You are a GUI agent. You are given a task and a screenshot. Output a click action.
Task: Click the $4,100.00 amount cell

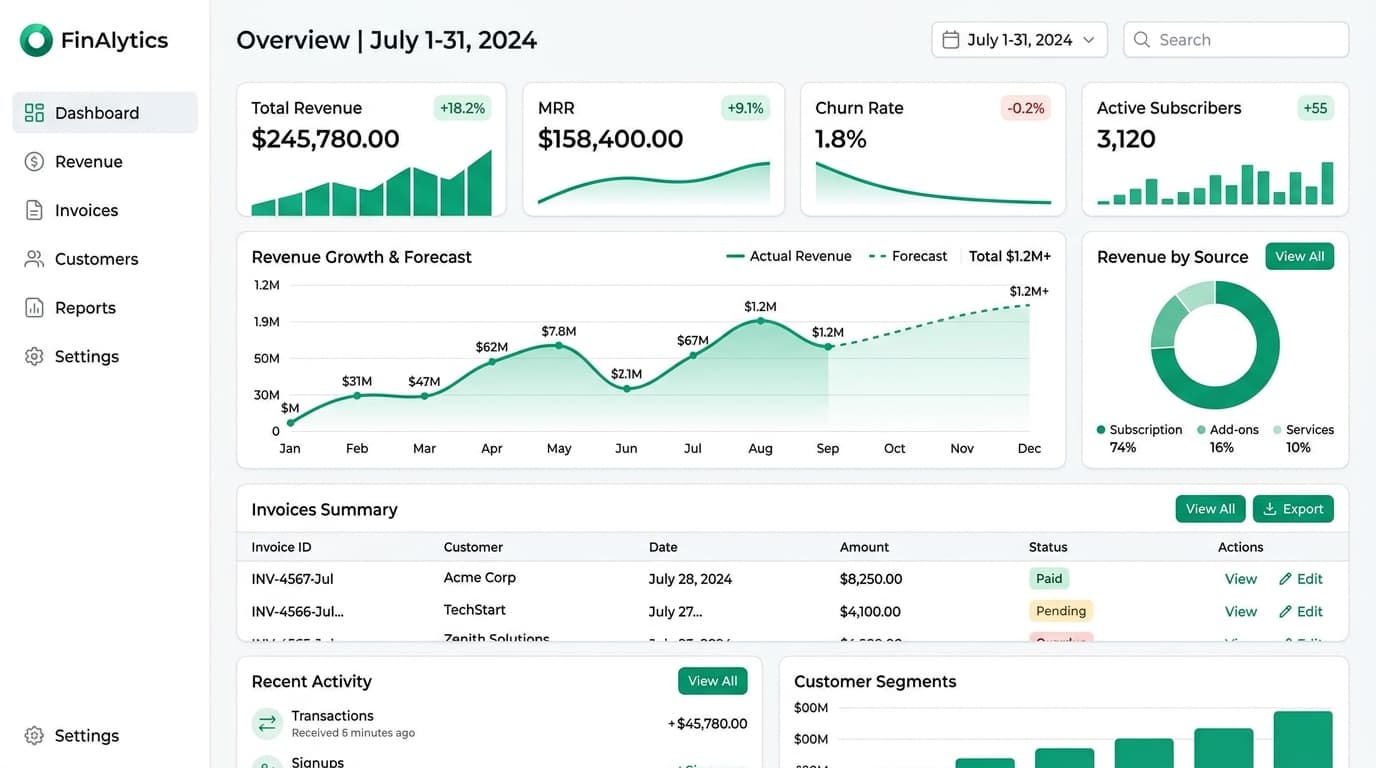pos(870,611)
